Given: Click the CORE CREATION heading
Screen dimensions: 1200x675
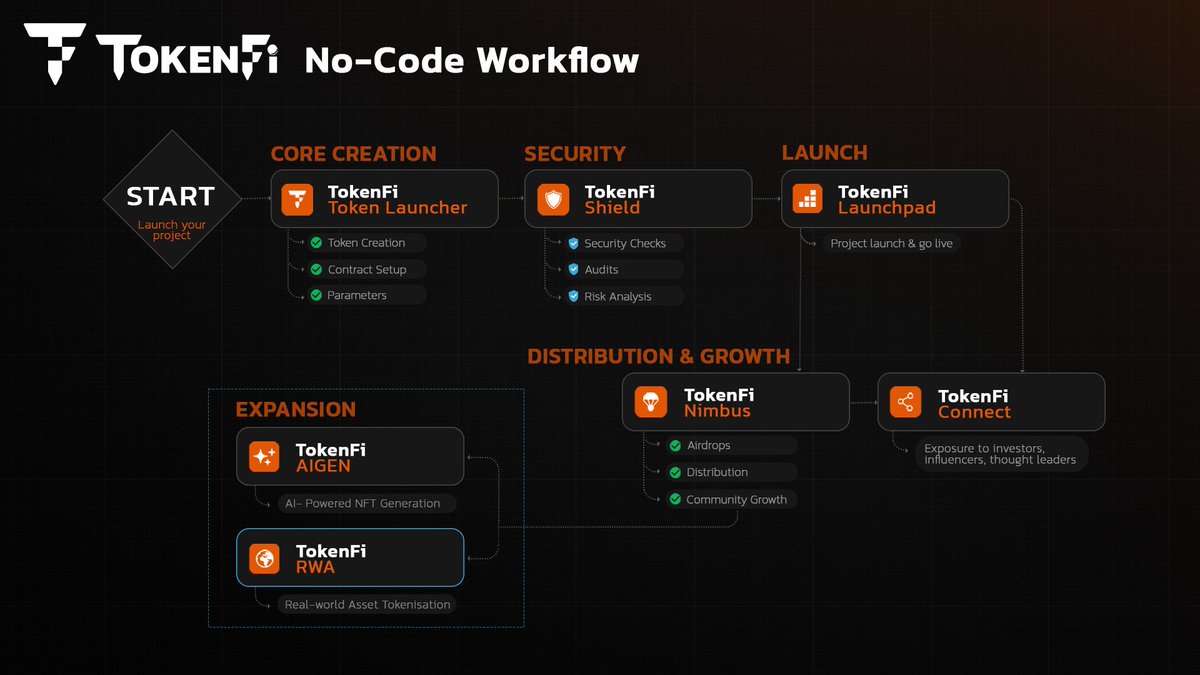Looking at the screenshot, I should pyautogui.click(x=353, y=154).
